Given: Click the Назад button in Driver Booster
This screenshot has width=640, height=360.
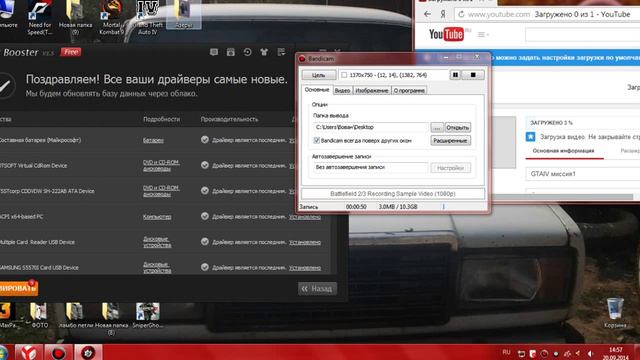Looking at the screenshot, I should (318, 289).
